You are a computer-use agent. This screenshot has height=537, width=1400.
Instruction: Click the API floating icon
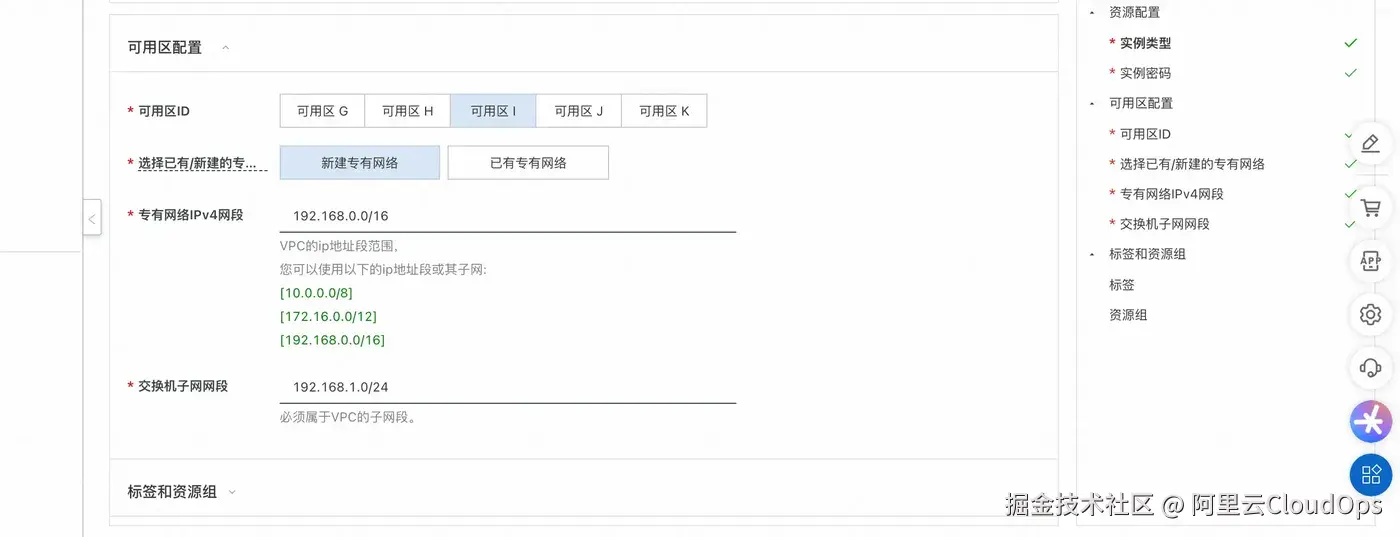pyautogui.click(x=1370, y=261)
